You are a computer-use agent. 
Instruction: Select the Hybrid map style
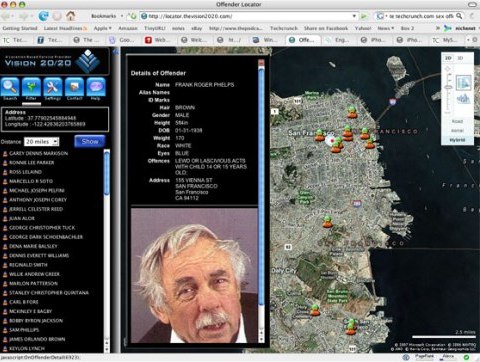click(x=457, y=140)
